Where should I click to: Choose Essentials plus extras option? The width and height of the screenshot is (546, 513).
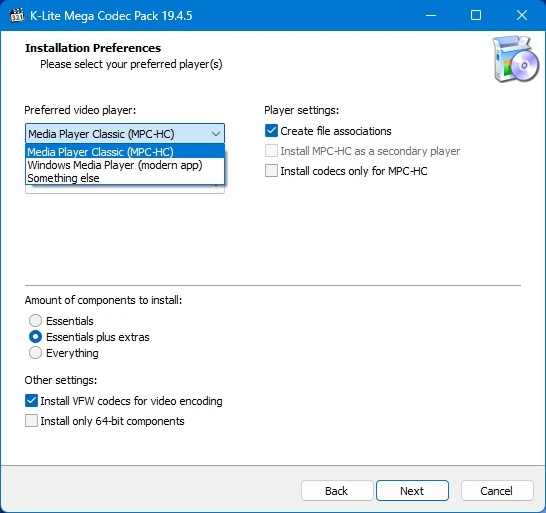36,337
